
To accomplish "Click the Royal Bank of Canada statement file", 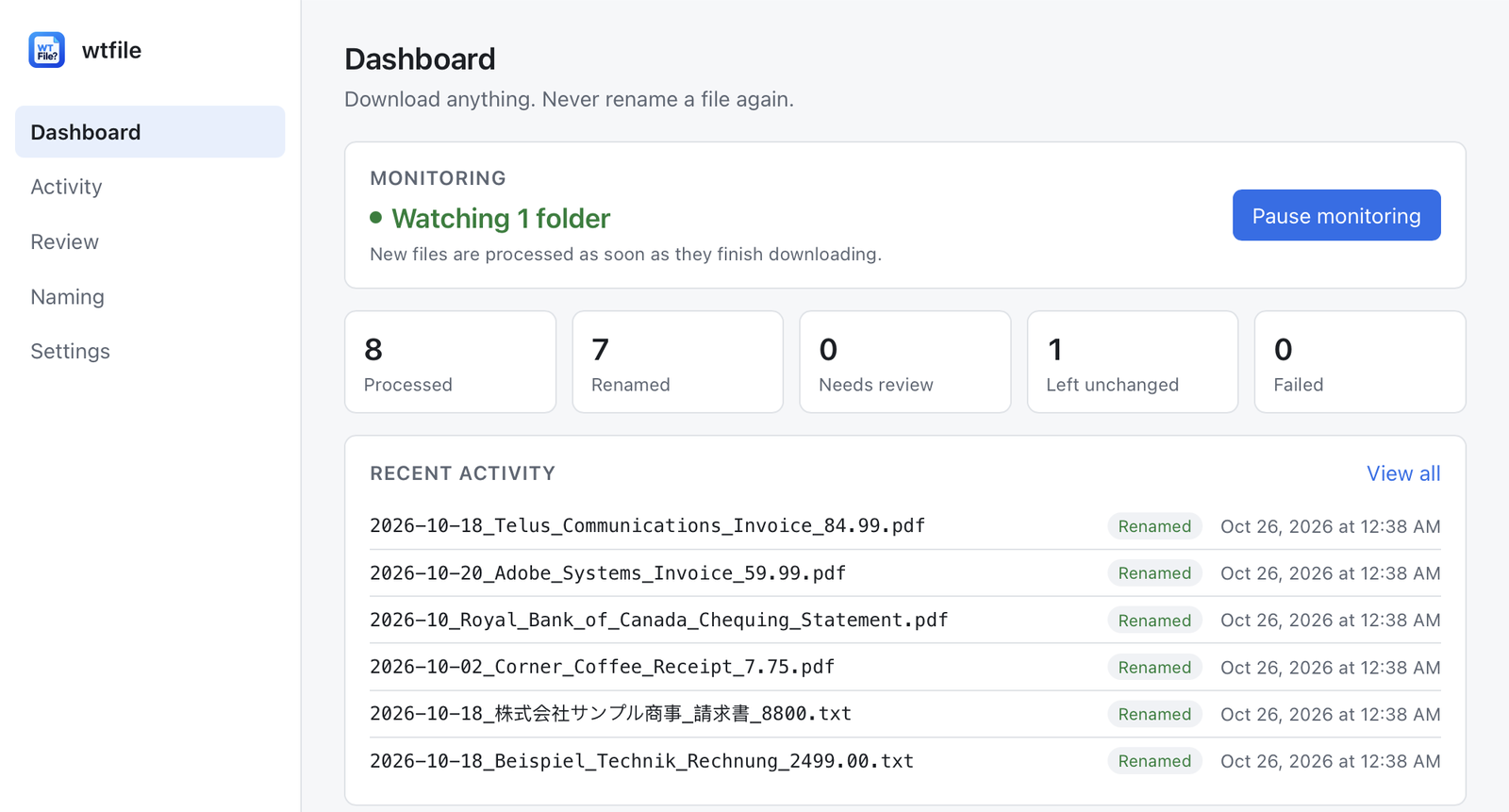I will click(658, 620).
